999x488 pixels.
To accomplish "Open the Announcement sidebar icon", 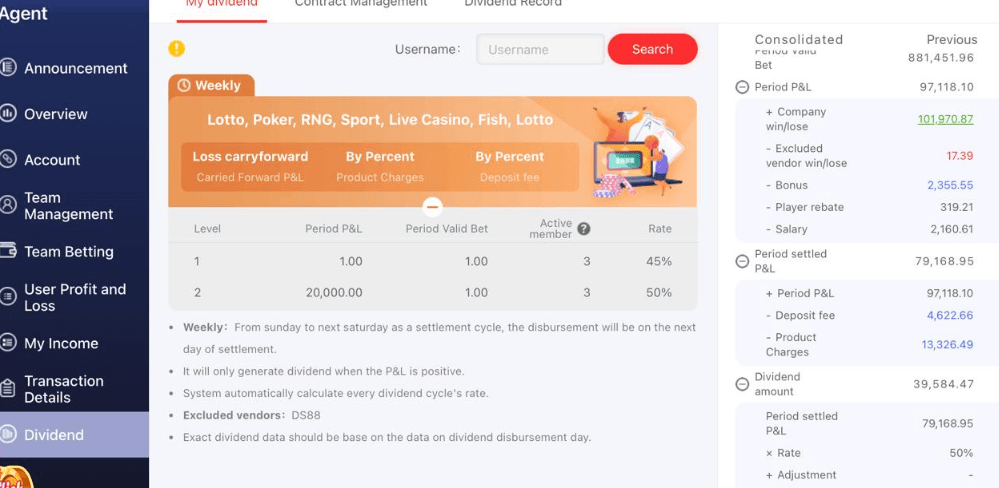I will pos(9,68).
